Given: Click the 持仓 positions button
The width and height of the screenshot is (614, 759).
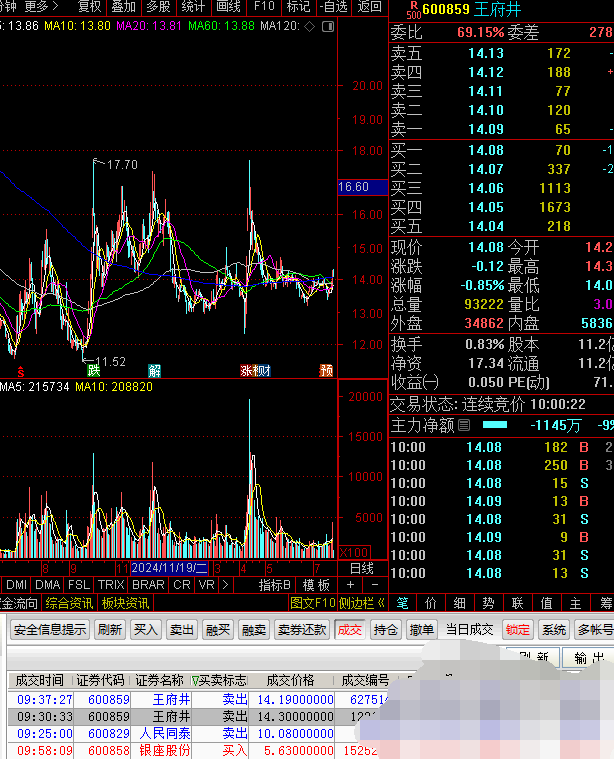Looking at the screenshot, I should coord(386,630).
